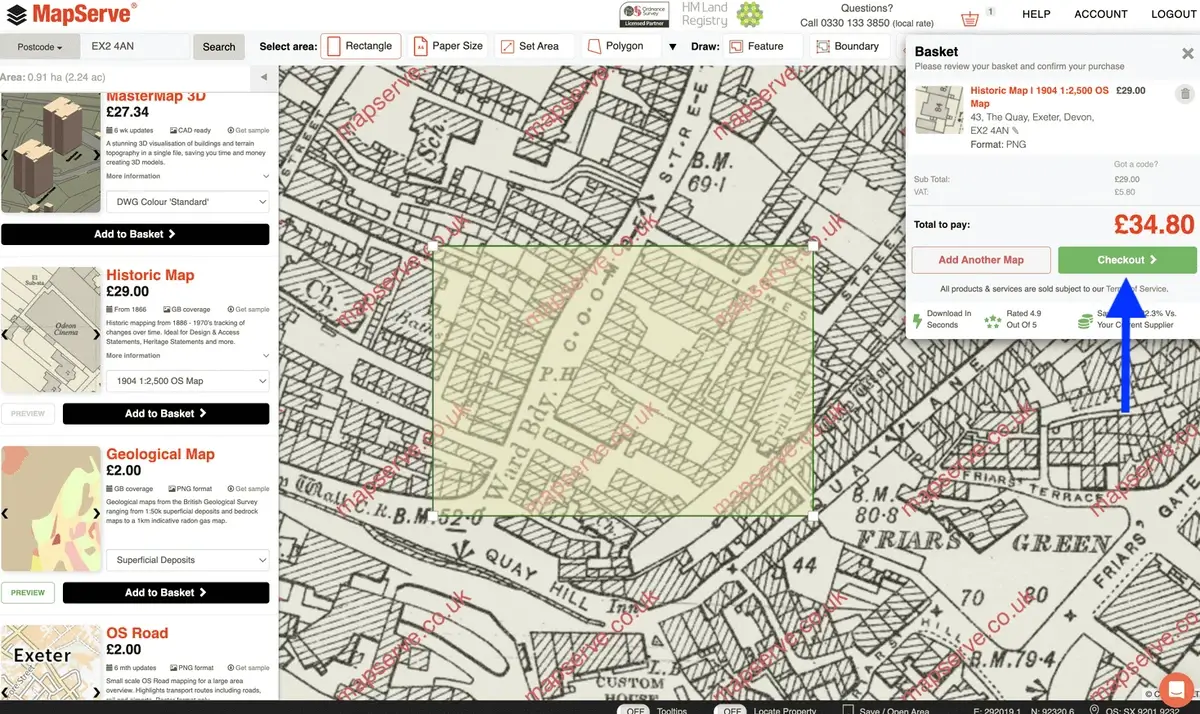The image size is (1200, 714).
Task: Show next Geological Map image
Action: (96, 513)
